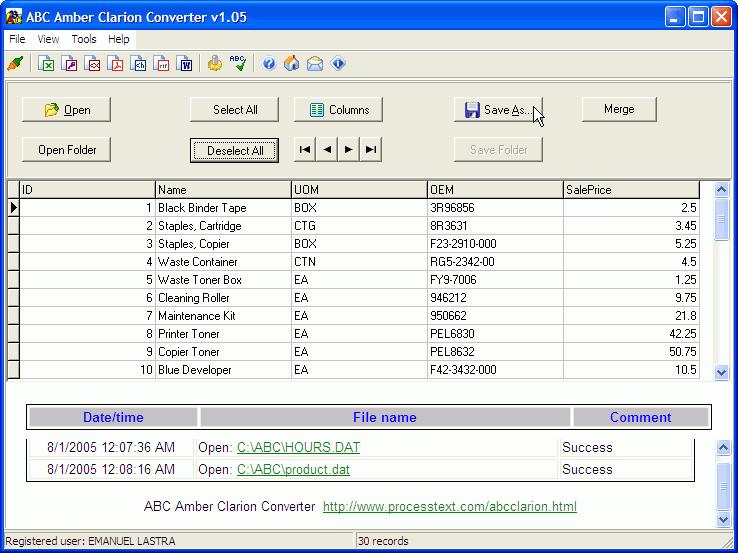
Task: Click the blue help question mark icon
Action: point(269,64)
